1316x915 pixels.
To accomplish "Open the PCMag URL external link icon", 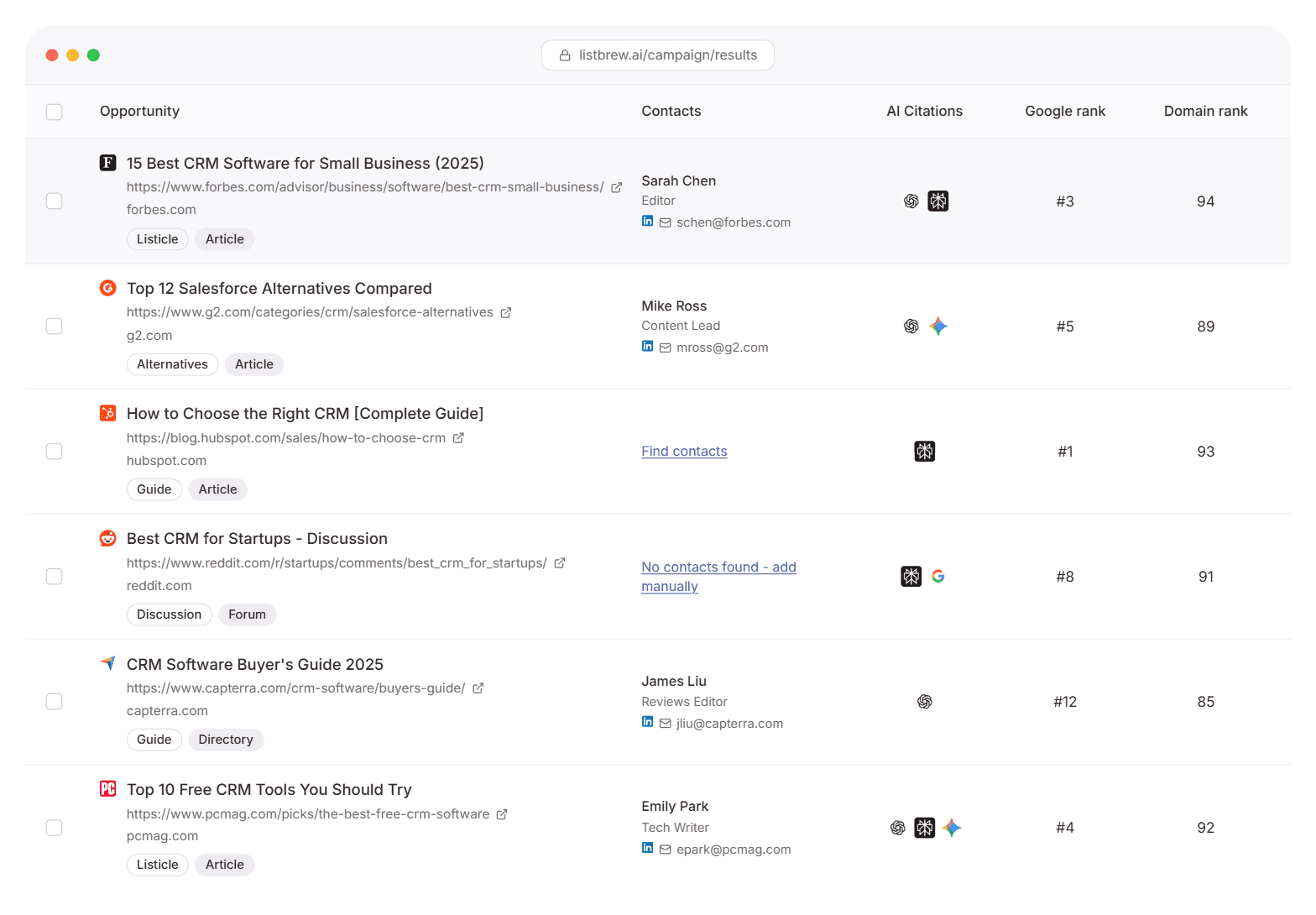I will [x=502, y=814].
